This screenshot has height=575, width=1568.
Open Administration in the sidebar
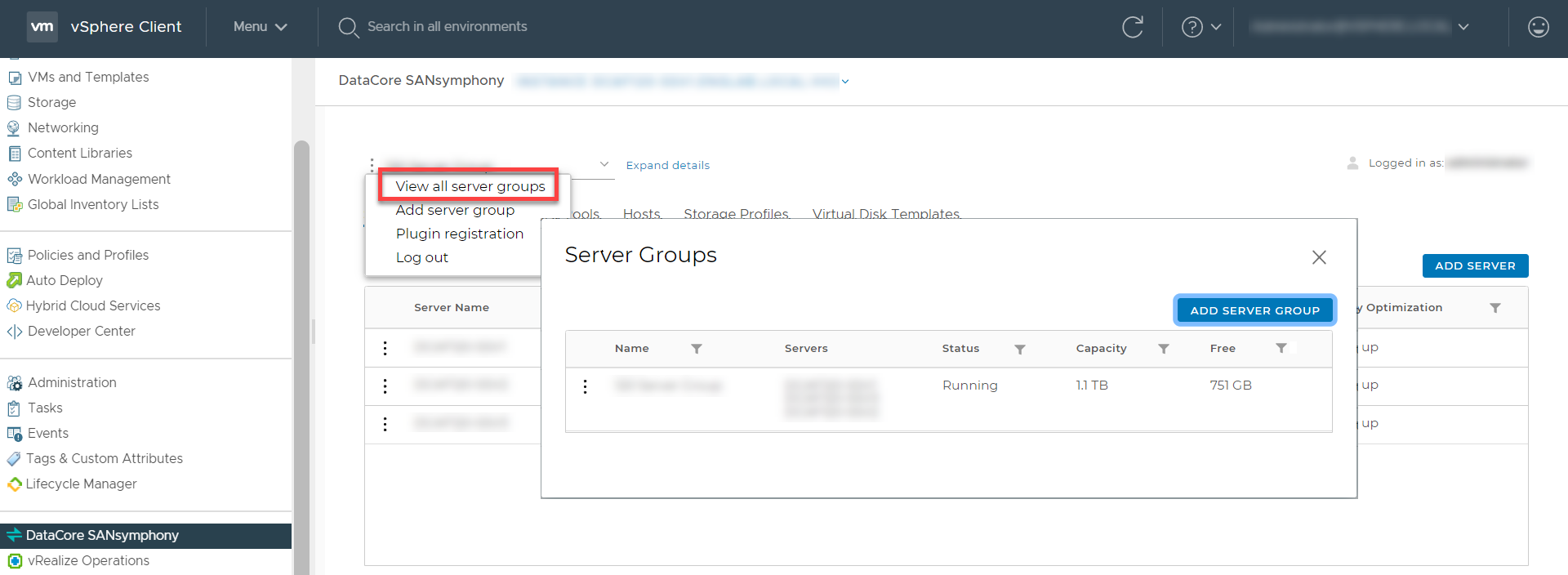72,382
